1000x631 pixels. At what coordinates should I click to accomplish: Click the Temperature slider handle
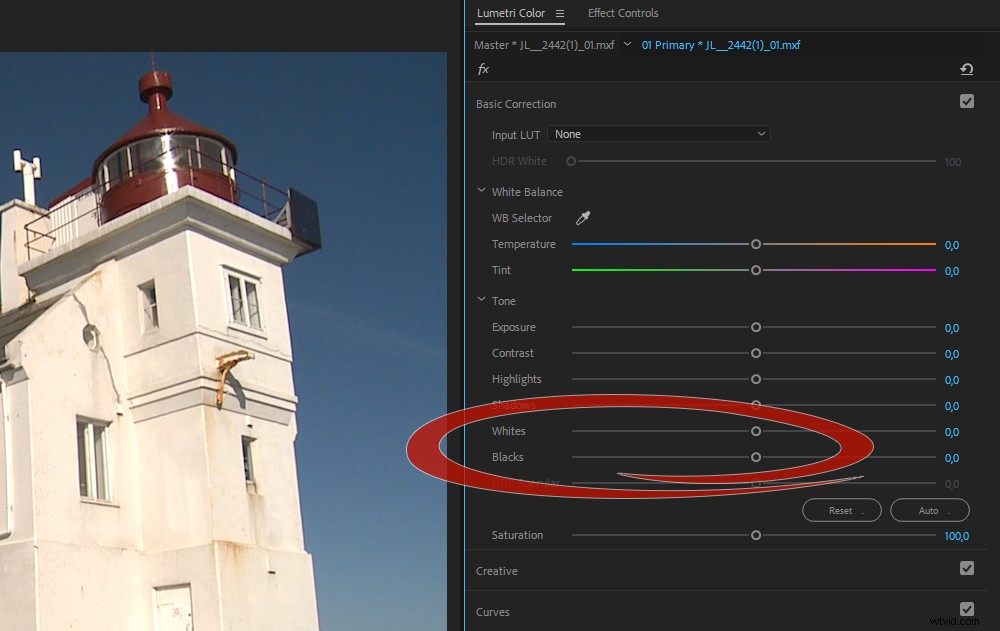tap(756, 243)
